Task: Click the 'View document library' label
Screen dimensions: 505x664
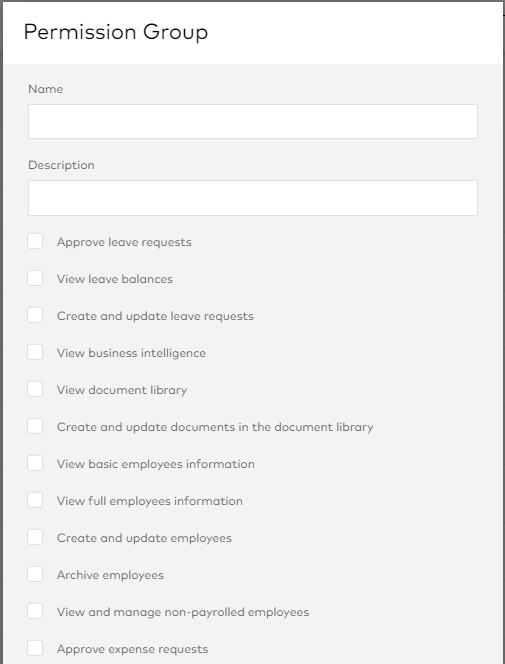Action: 122,390
